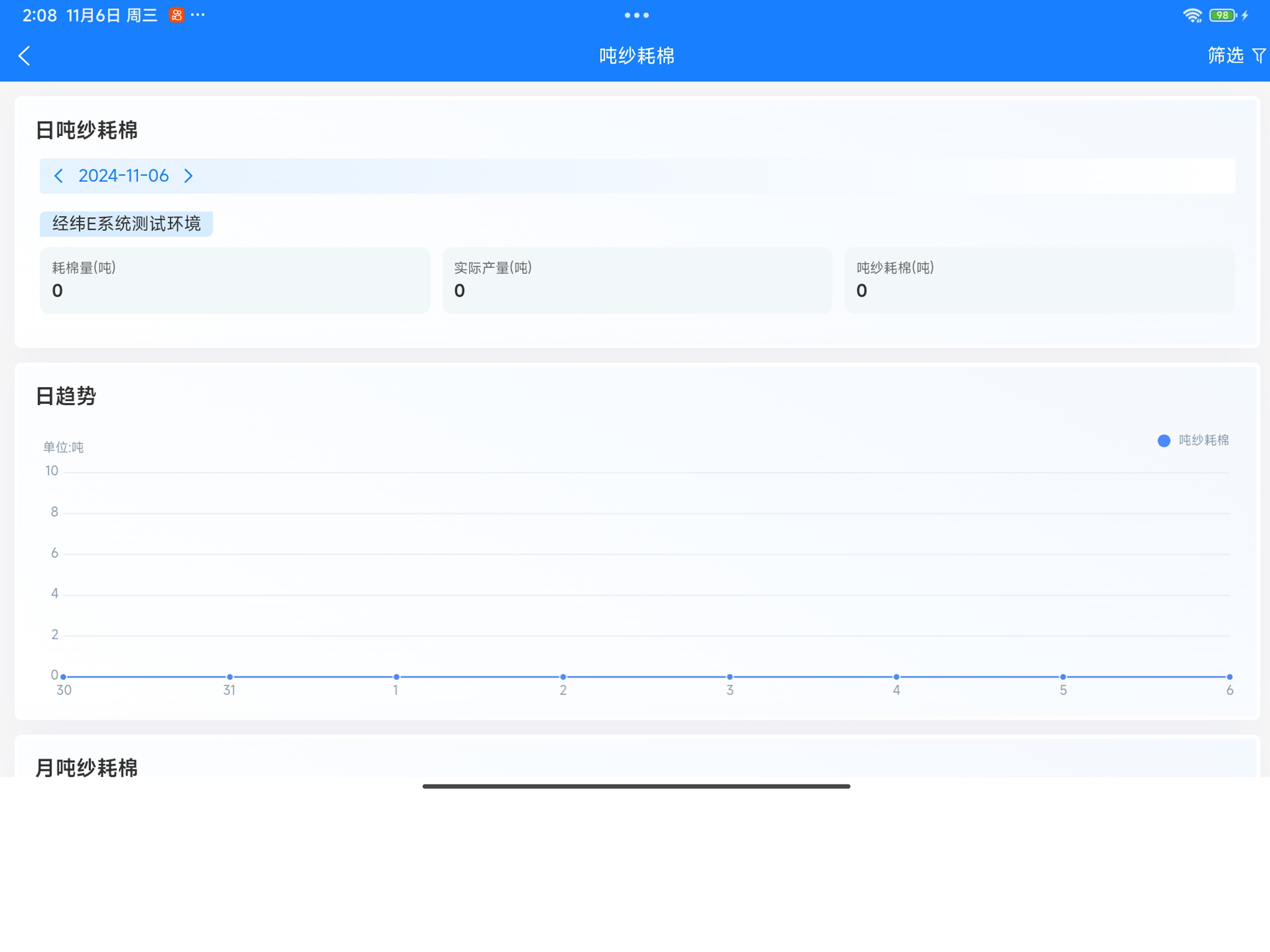Click the 吨纱耗棉 page title

point(637,56)
